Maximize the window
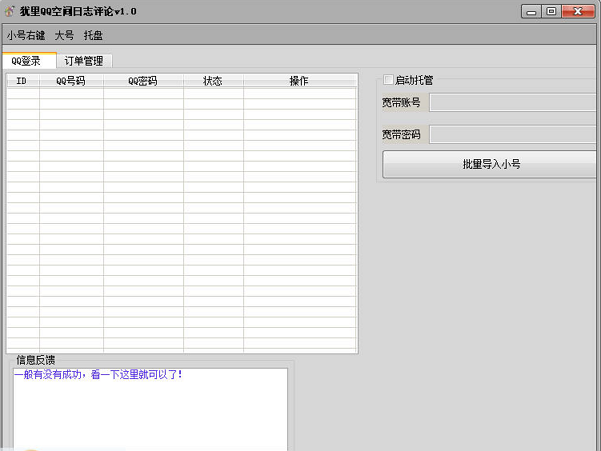This screenshot has width=601, height=451. tap(552, 11)
